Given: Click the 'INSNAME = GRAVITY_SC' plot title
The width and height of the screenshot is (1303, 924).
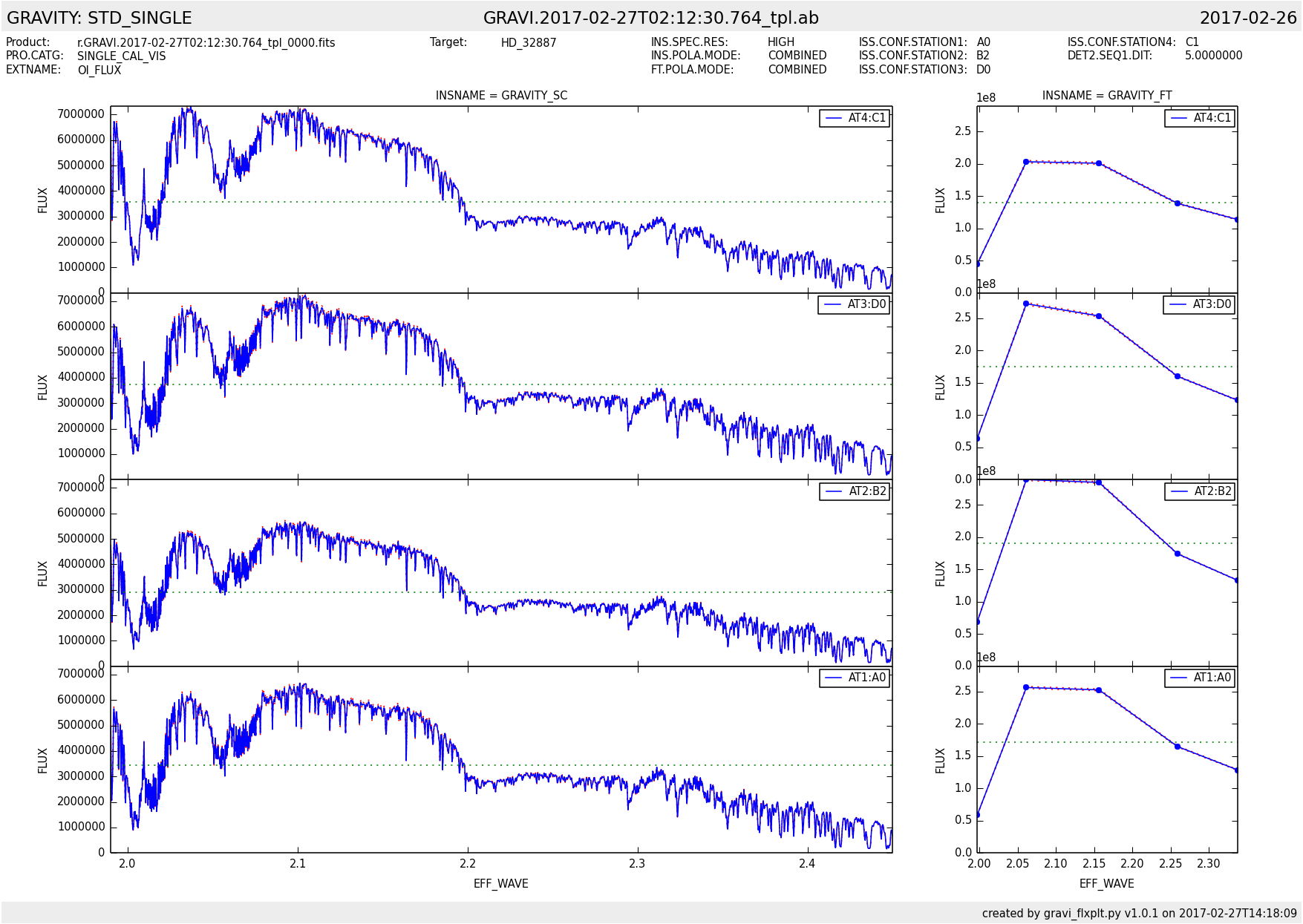Looking at the screenshot, I should tap(502, 96).
